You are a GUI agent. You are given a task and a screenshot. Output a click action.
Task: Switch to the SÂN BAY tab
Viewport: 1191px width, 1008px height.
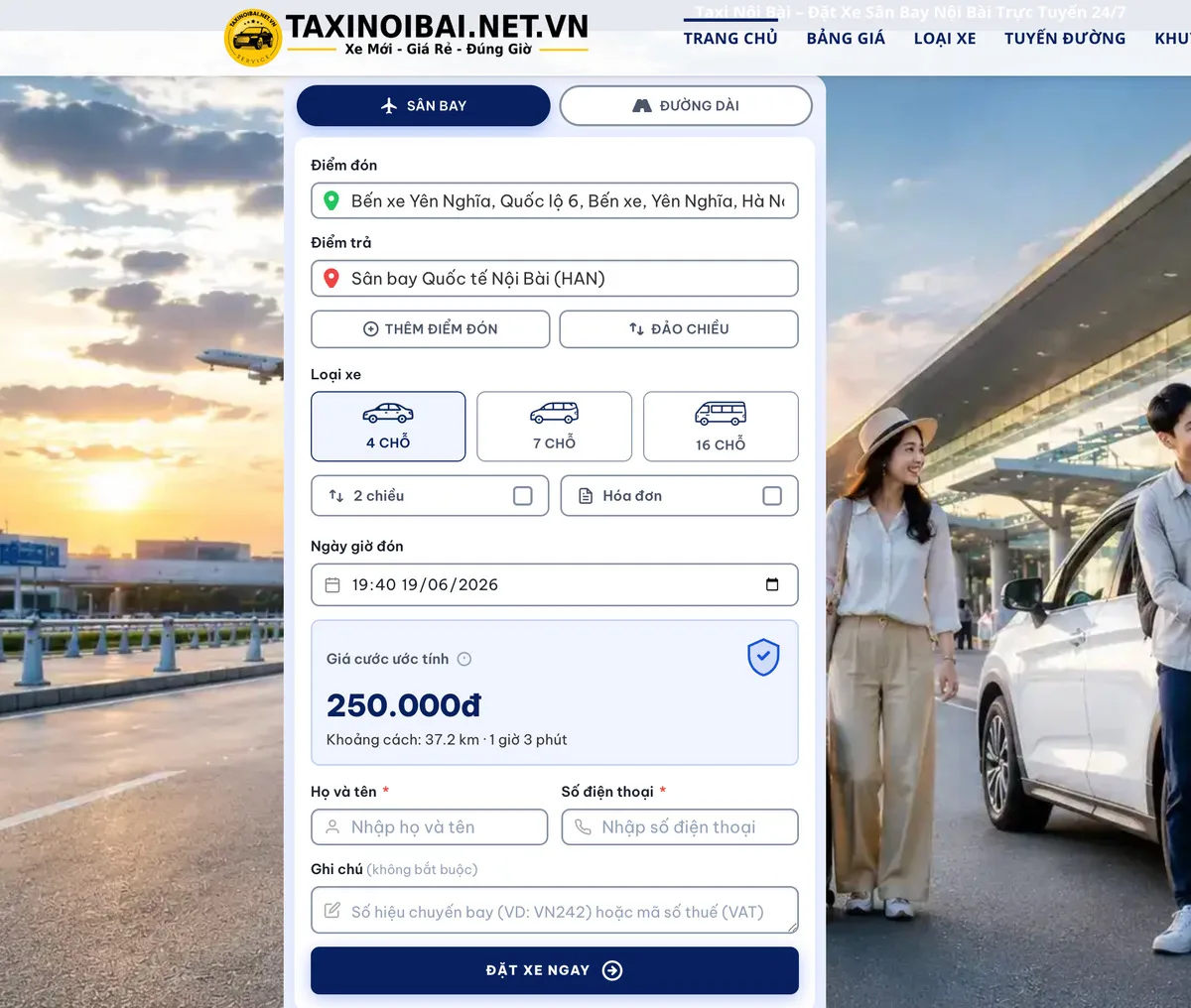(x=424, y=106)
